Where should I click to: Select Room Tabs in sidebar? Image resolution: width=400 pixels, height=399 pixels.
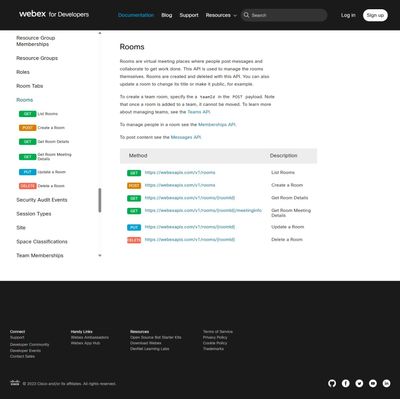click(x=30, y=86)
